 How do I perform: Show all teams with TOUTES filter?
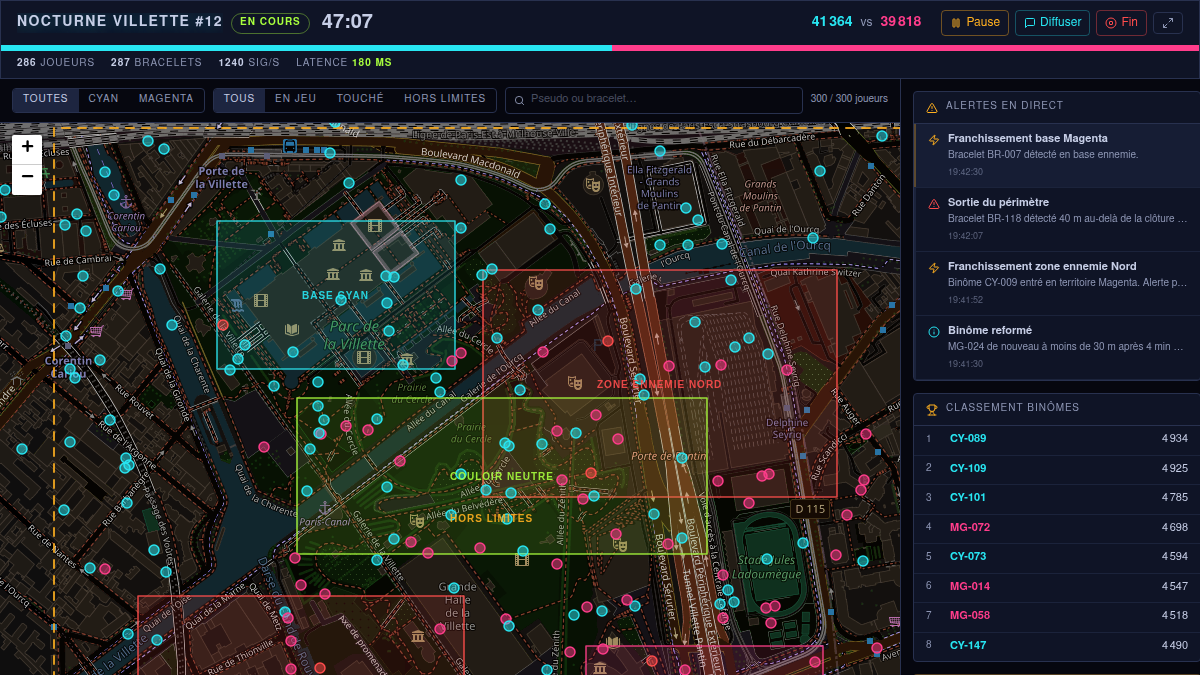46,99
